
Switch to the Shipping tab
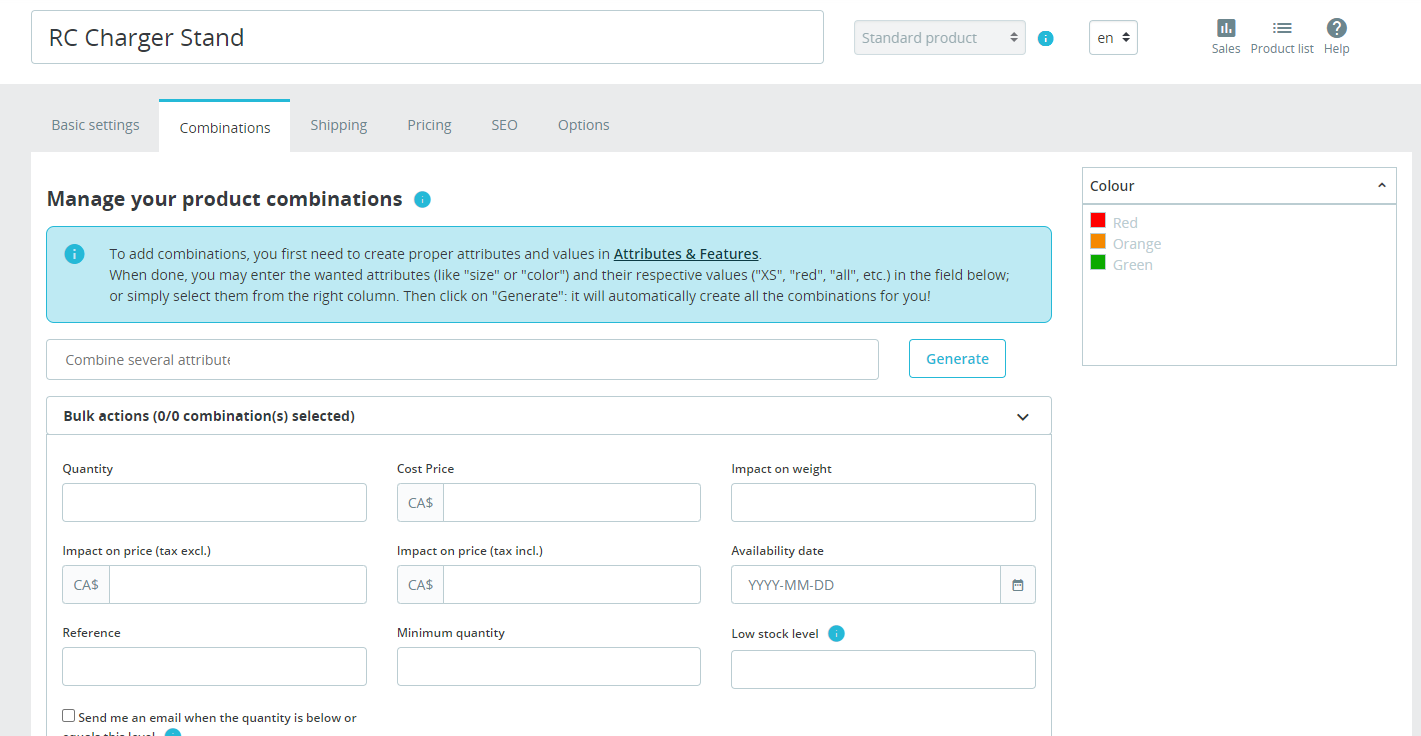338,125
